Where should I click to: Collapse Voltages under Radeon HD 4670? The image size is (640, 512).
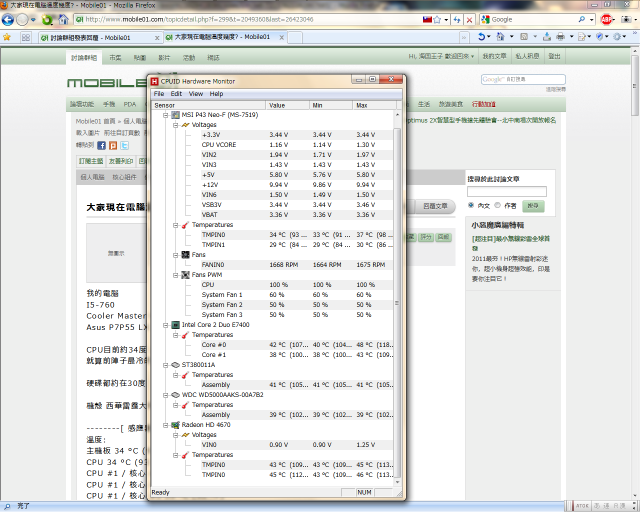coord(176,435)
